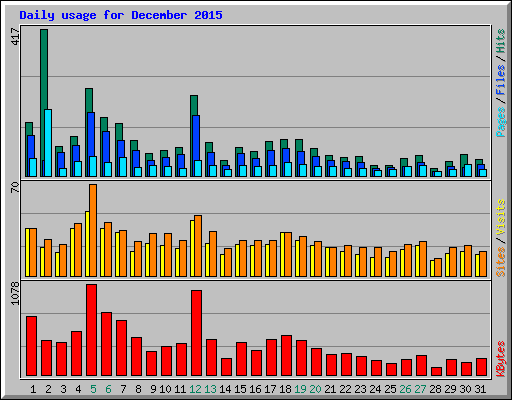Screen dimensions: 512x400
Task: Click the 1078 axis value
Action: (15, 293)
